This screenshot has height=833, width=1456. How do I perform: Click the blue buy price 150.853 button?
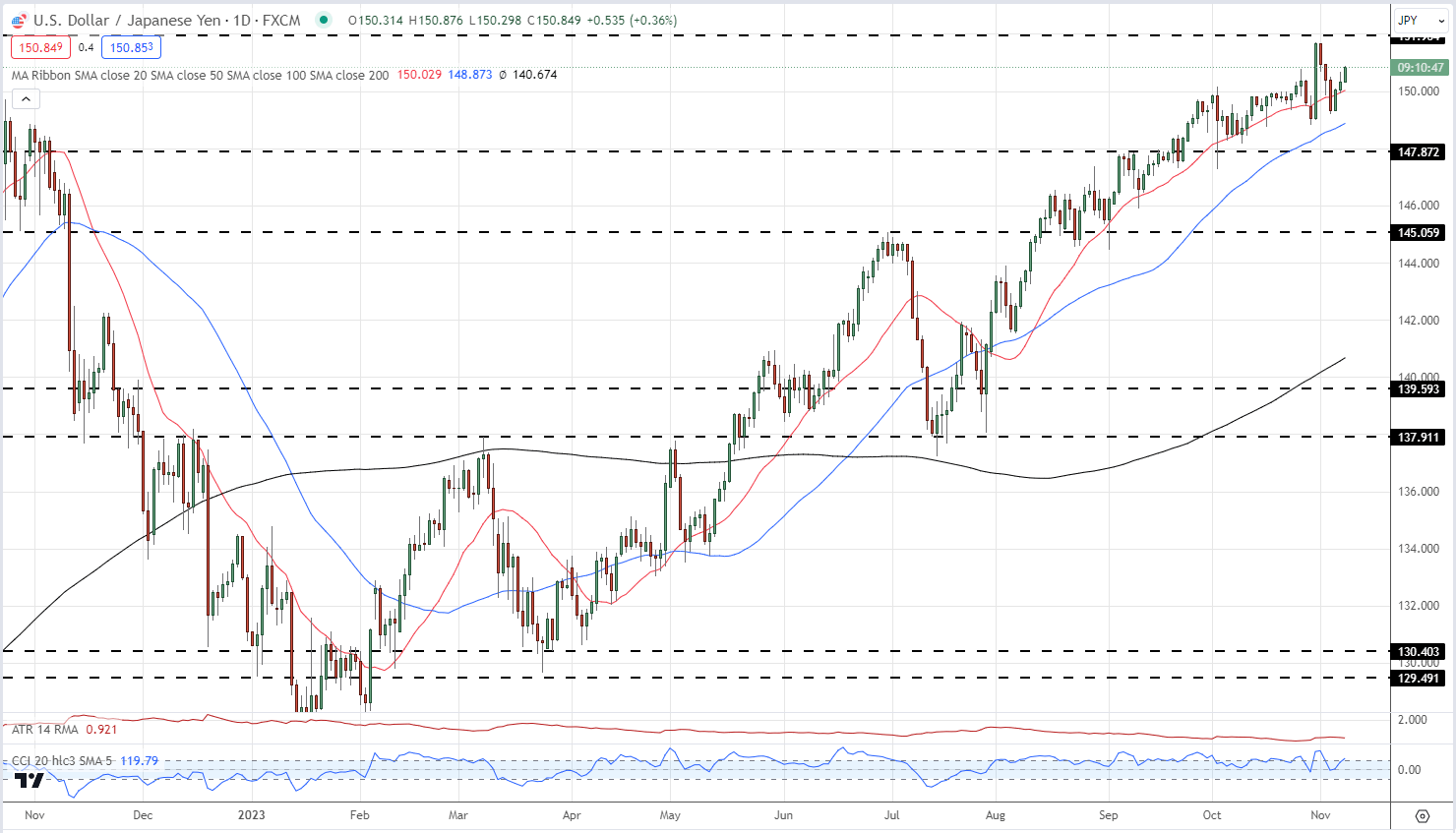tap(132, 47)
